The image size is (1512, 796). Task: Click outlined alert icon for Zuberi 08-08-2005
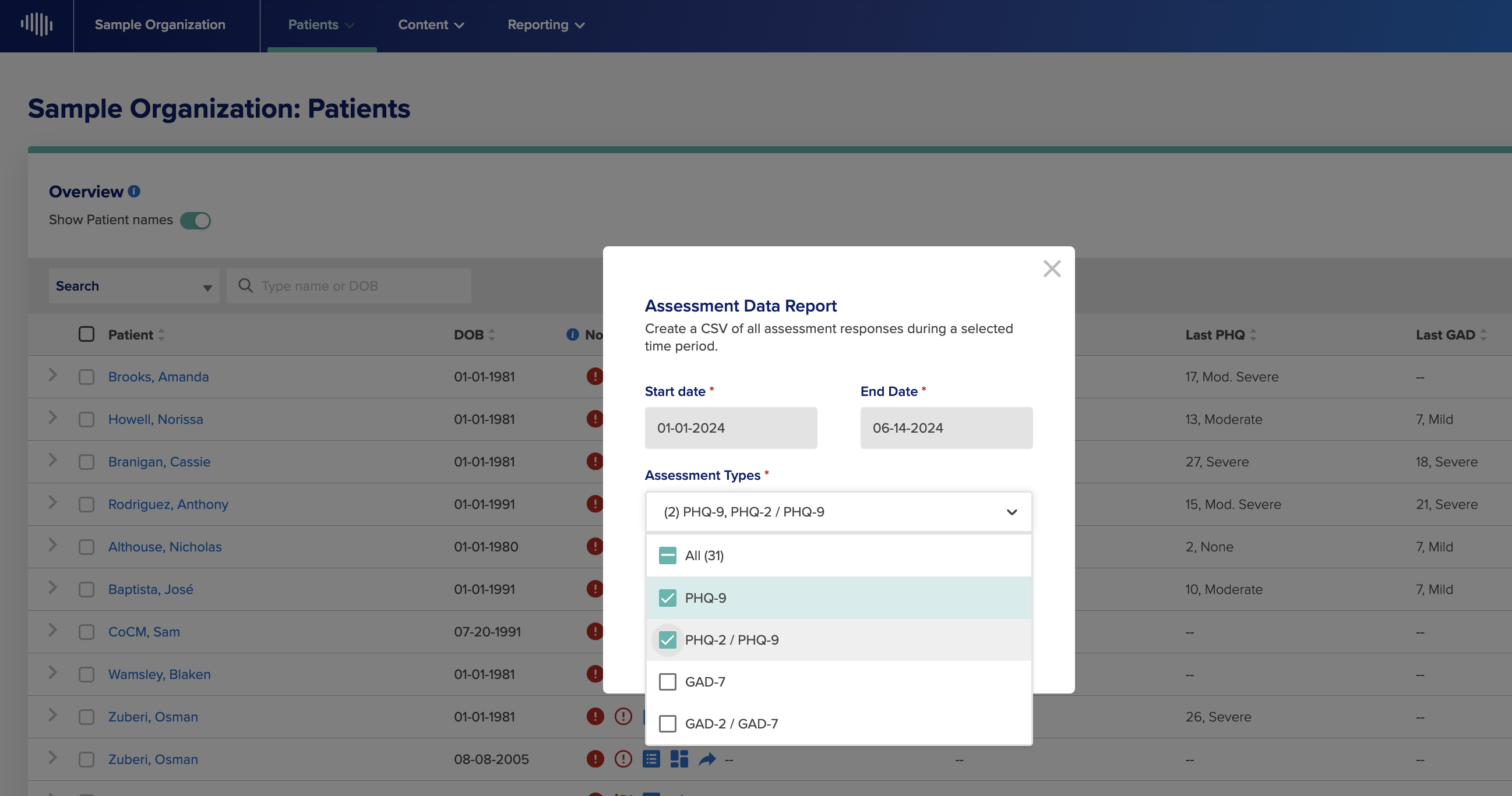(623, 759)
